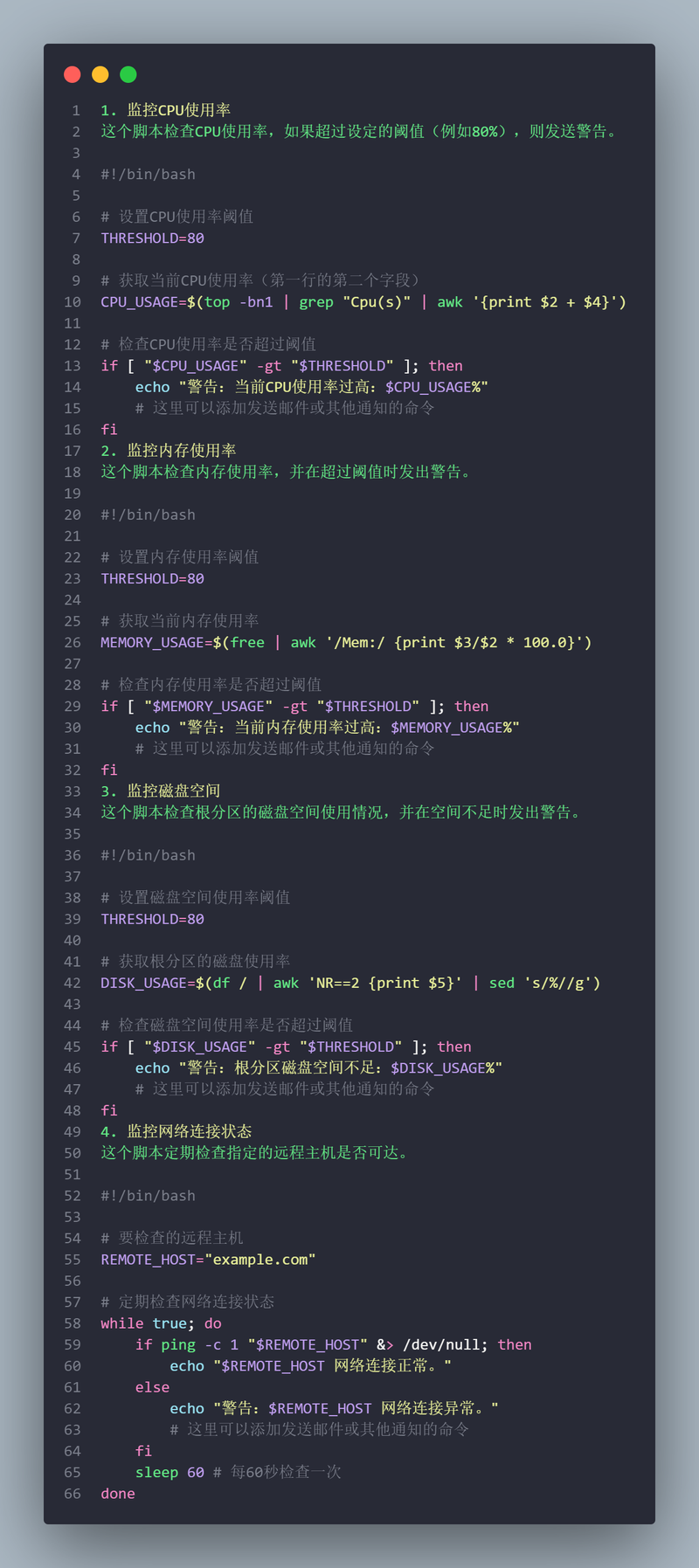Click the "DISK_USAGE=$(df /" assignment line
Viewport: 699px width, 1568px height.
(x=350, y=983)
